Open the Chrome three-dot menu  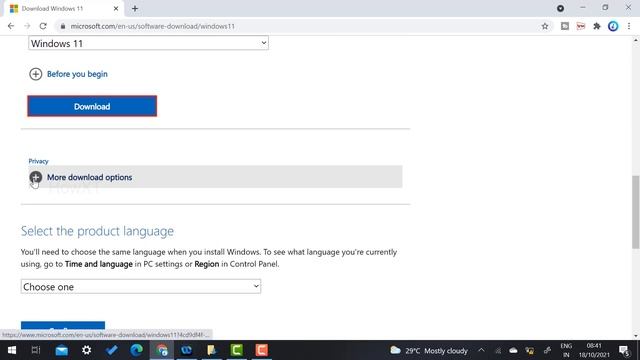point(629,26)
